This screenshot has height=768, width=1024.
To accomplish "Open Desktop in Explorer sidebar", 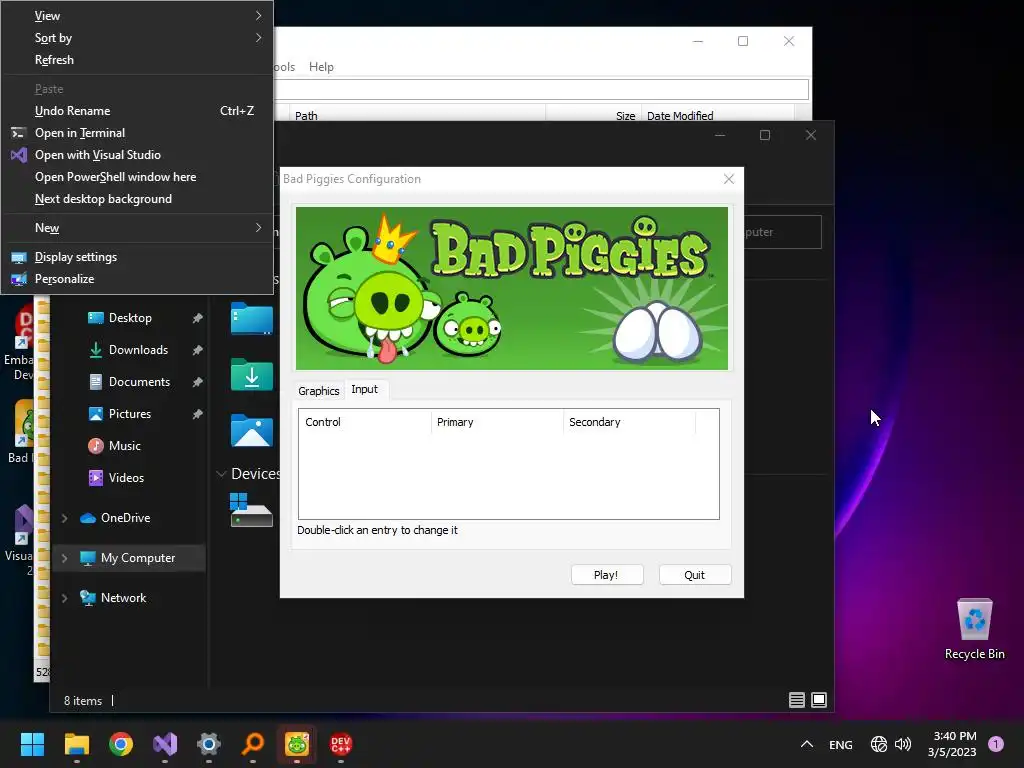I will tap(130, 318).
